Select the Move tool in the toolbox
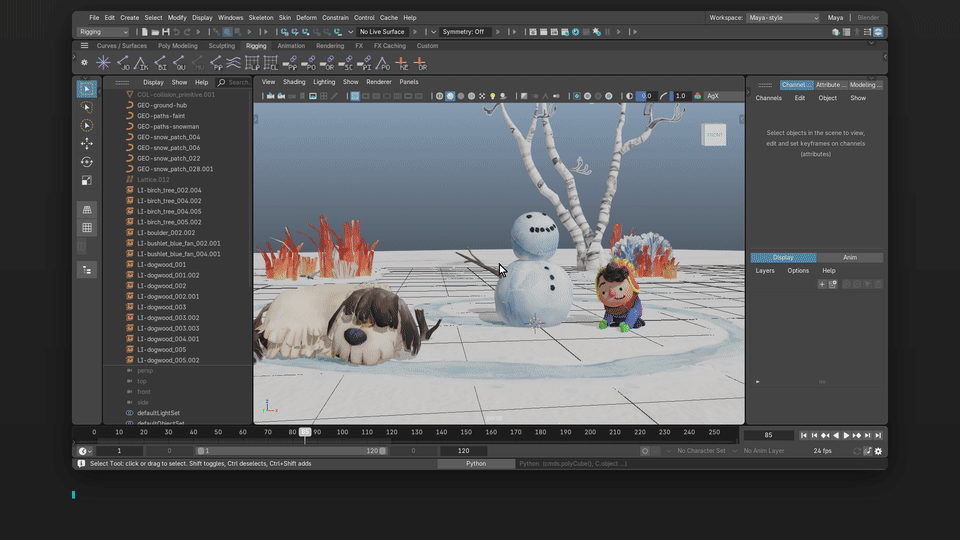 (87, 143)
